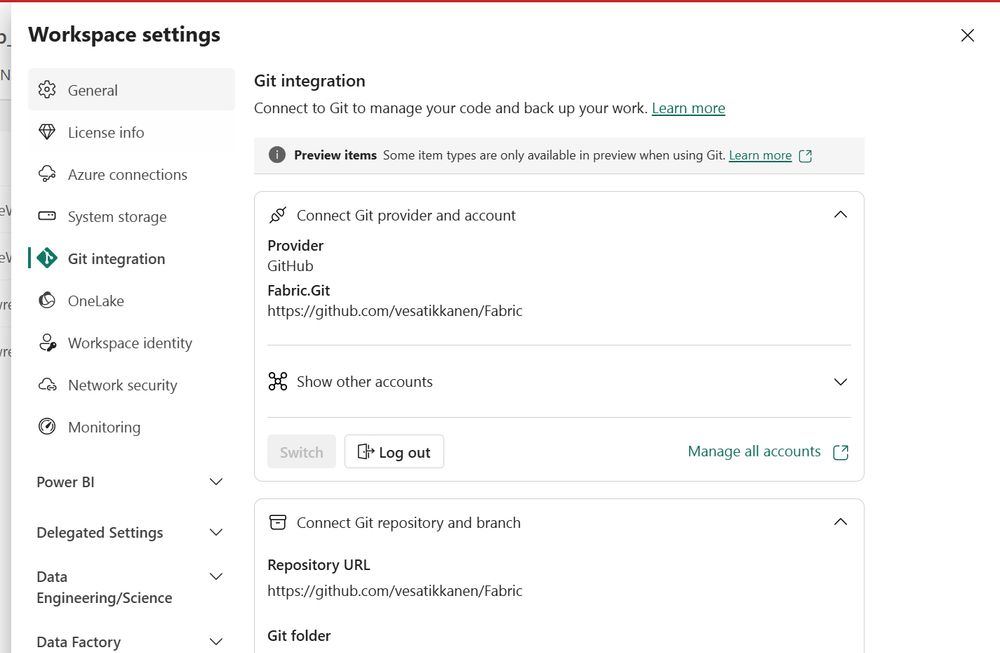Click the info icon beside Preview items
The width and height of the screenshot is (1000, 653).
pyautogui.click(x=277, y=154)
